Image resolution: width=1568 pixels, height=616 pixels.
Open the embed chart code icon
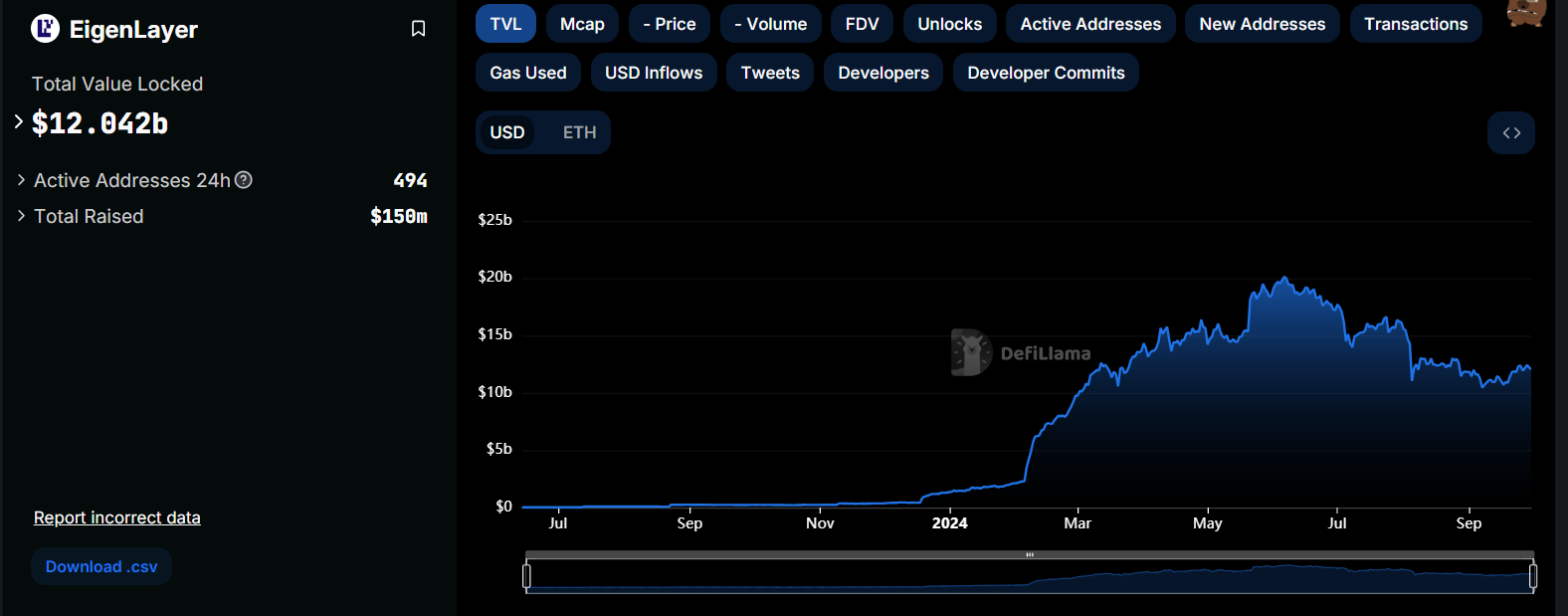click(x=1511, y=132)
